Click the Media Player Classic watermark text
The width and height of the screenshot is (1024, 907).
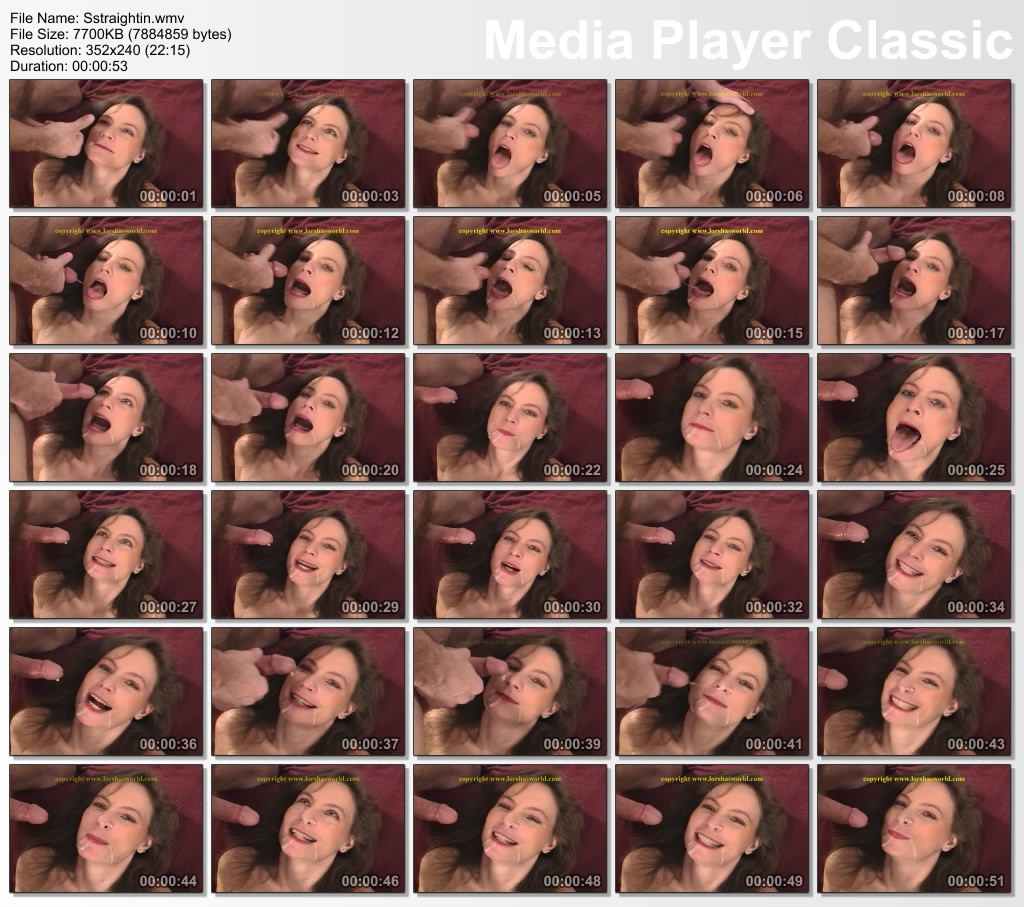coord(748,40)
